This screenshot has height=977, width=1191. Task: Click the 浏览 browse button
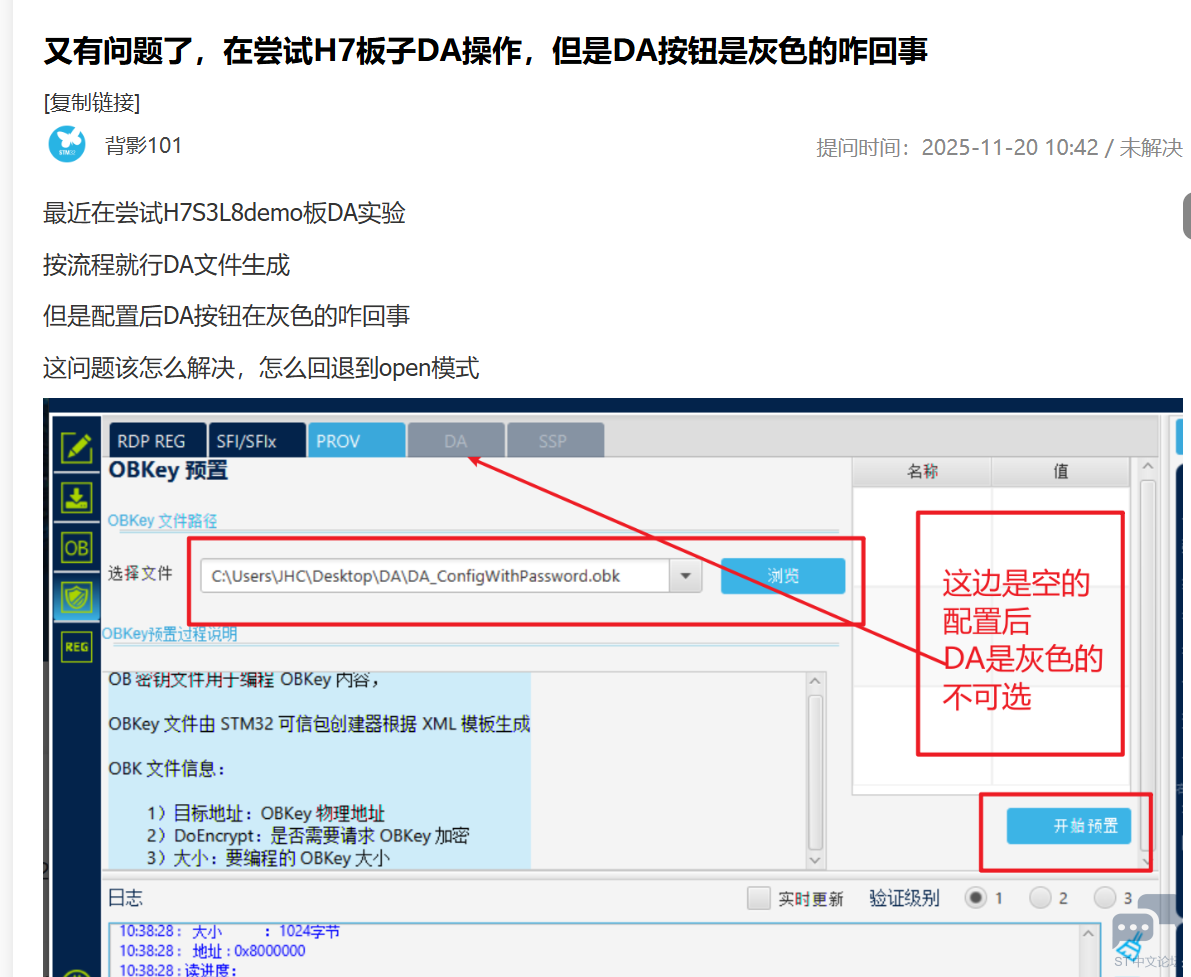pyautogui.click(x=783, y=576)
